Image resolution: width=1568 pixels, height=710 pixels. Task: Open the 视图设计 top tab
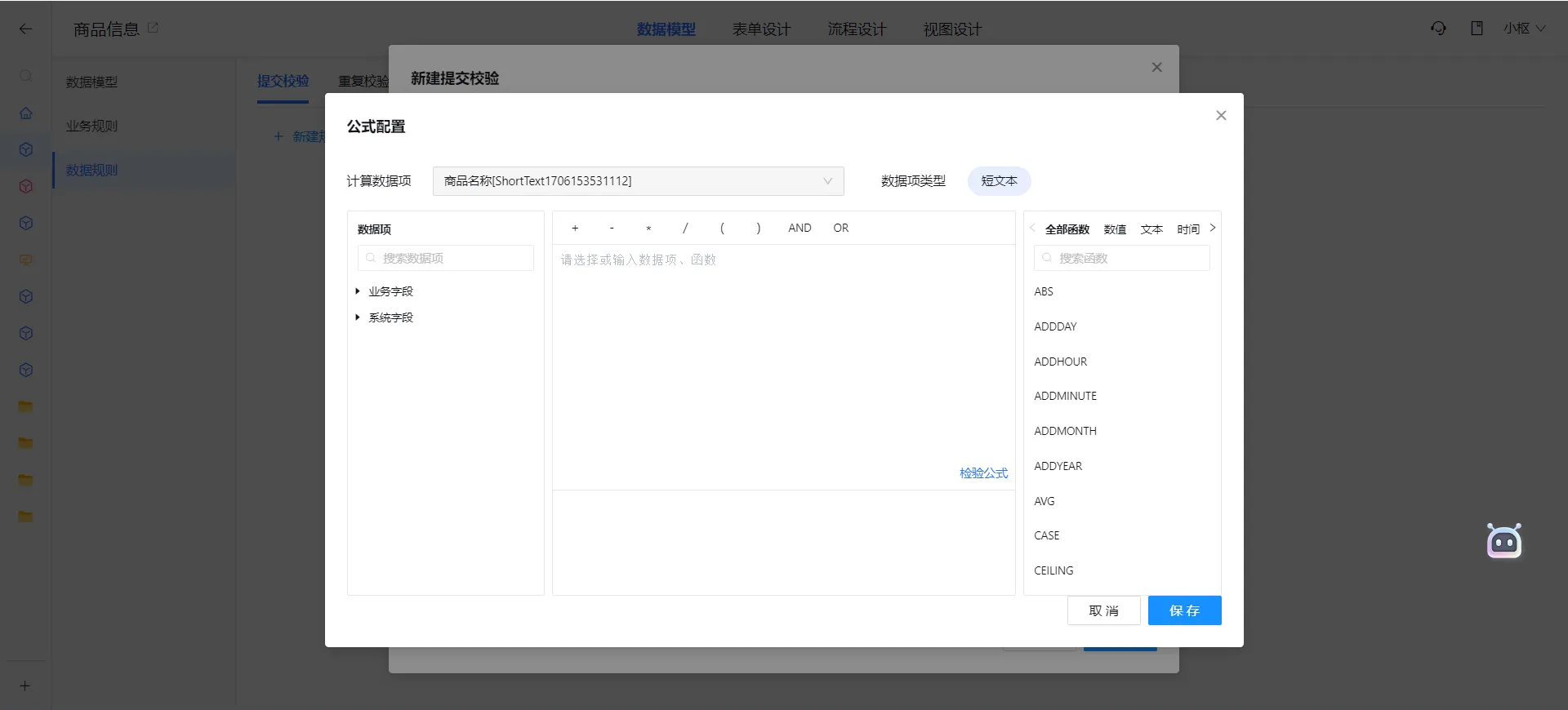952,29
